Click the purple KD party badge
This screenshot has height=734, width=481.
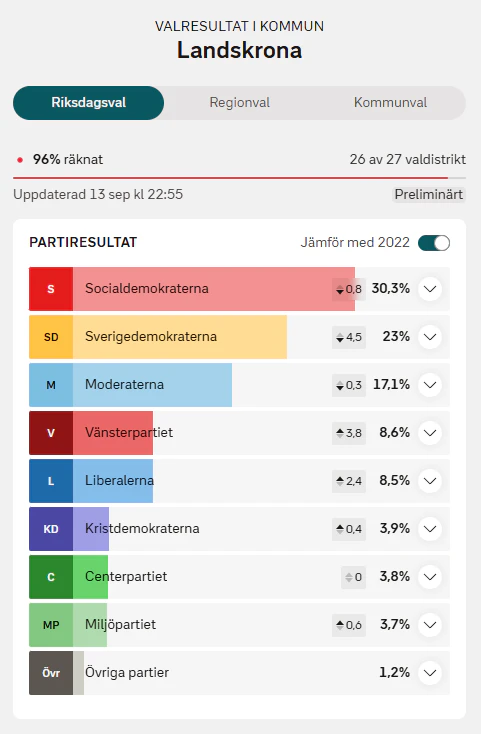click(x=51, y=529)
